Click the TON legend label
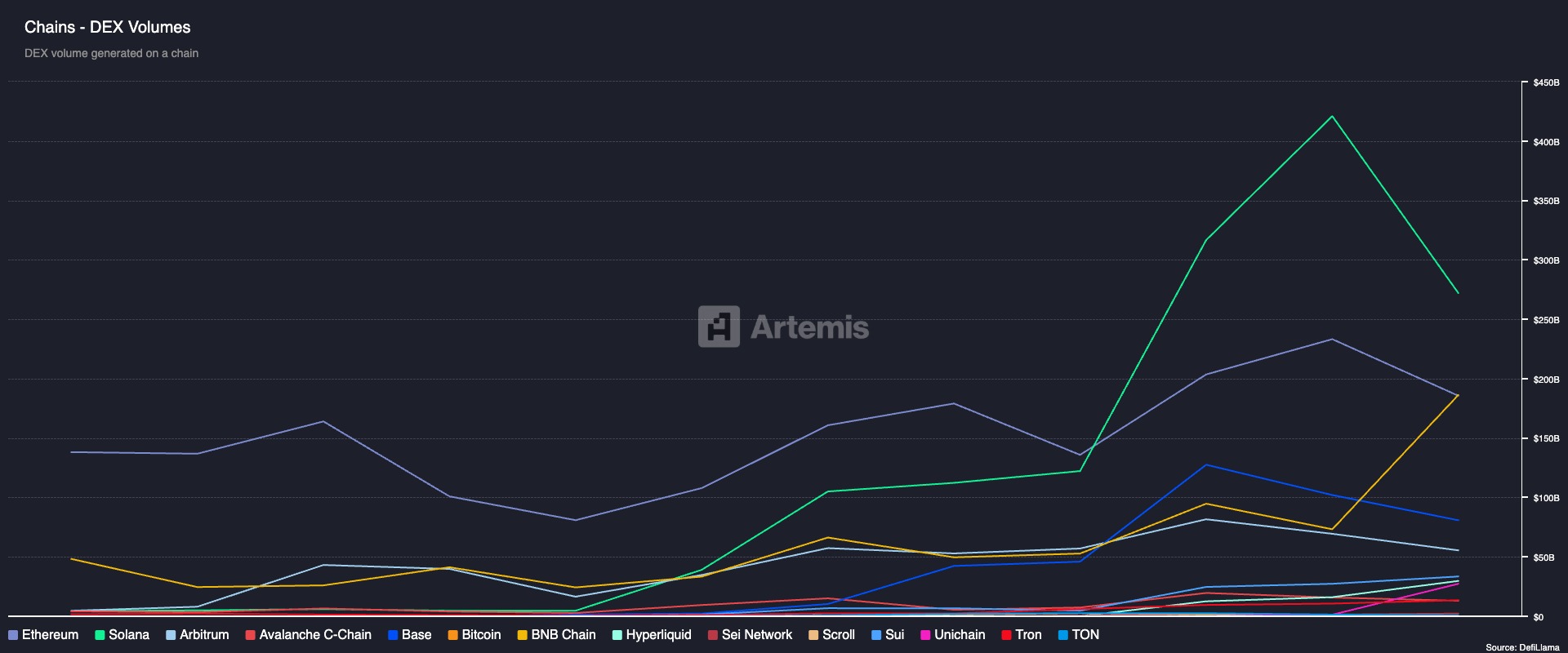Image resolution: width=1568 pixels, height=653 pixels. pos(1085,635)
